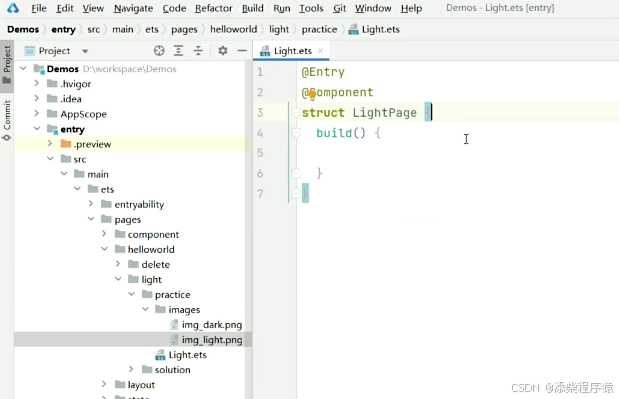Open the Commit tool window side tab
The width and height of the screenshot is (619, 399).
point(7,120)
